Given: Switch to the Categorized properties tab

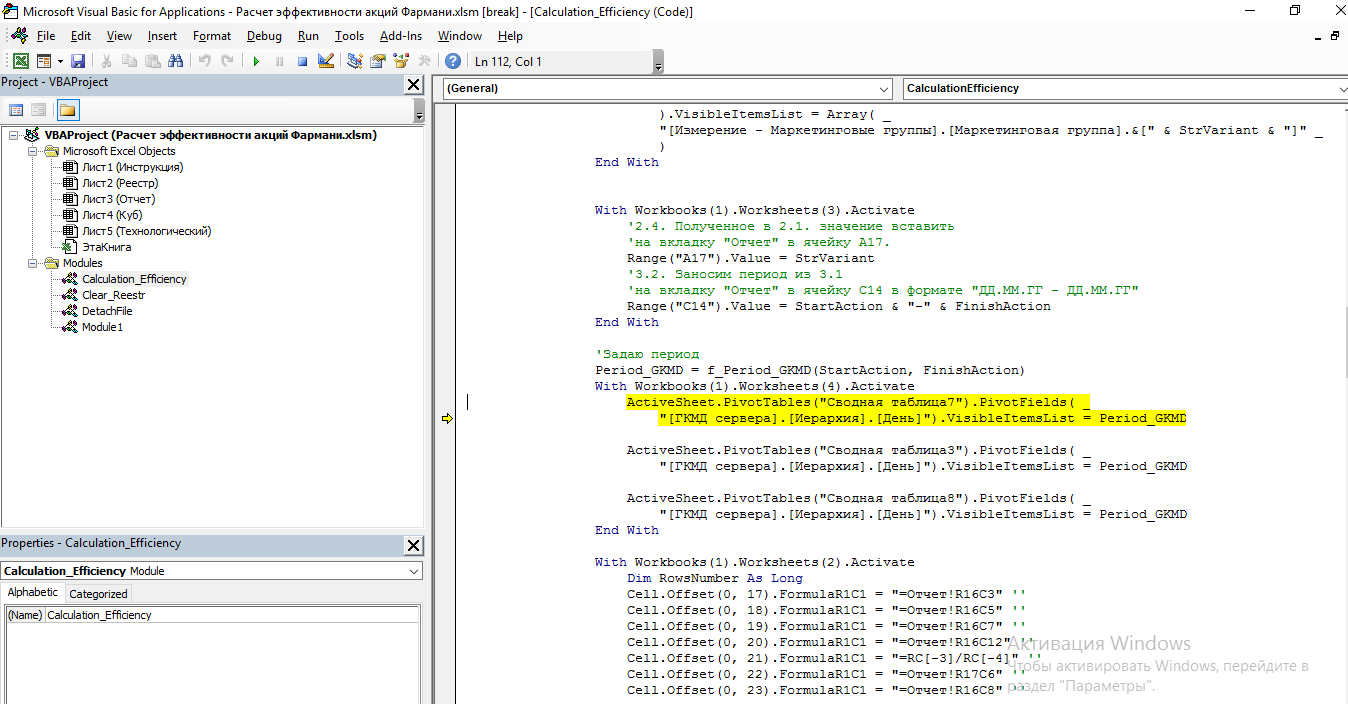Looking at the screenshot, I should pyautogui.click(x=98, y=593).
